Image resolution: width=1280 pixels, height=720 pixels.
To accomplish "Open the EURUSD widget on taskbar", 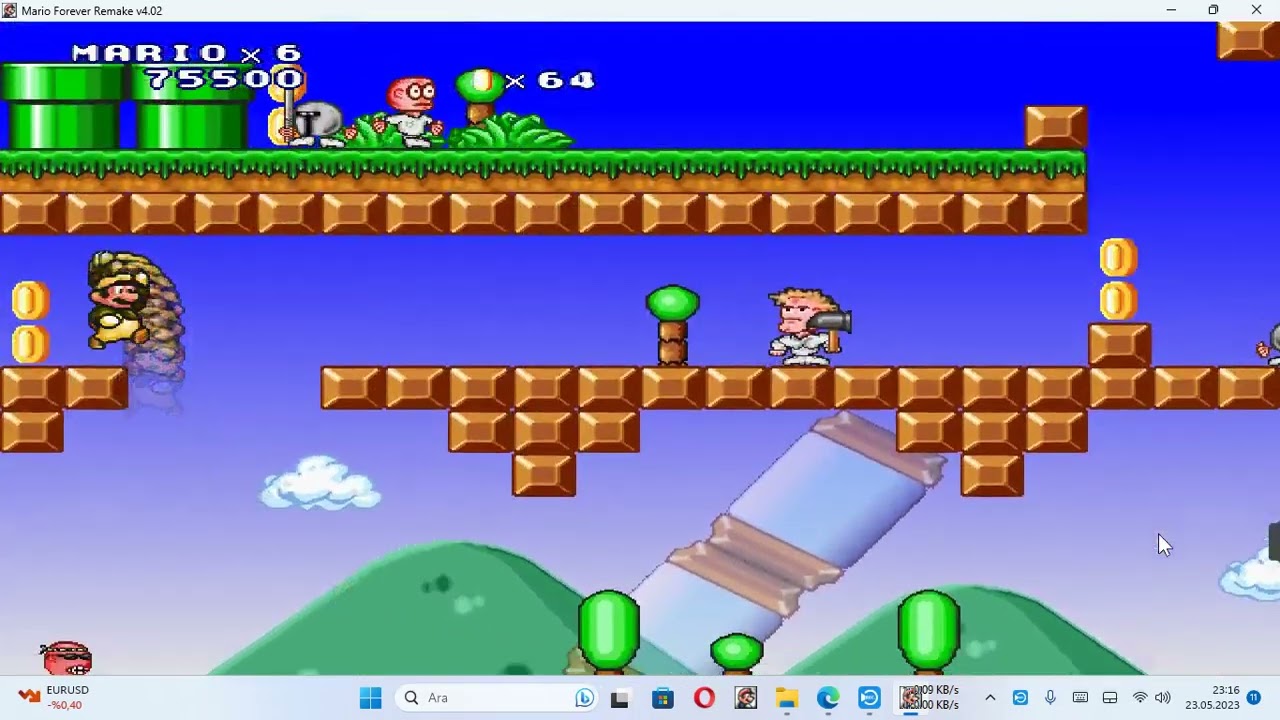I will click(55, 697).
